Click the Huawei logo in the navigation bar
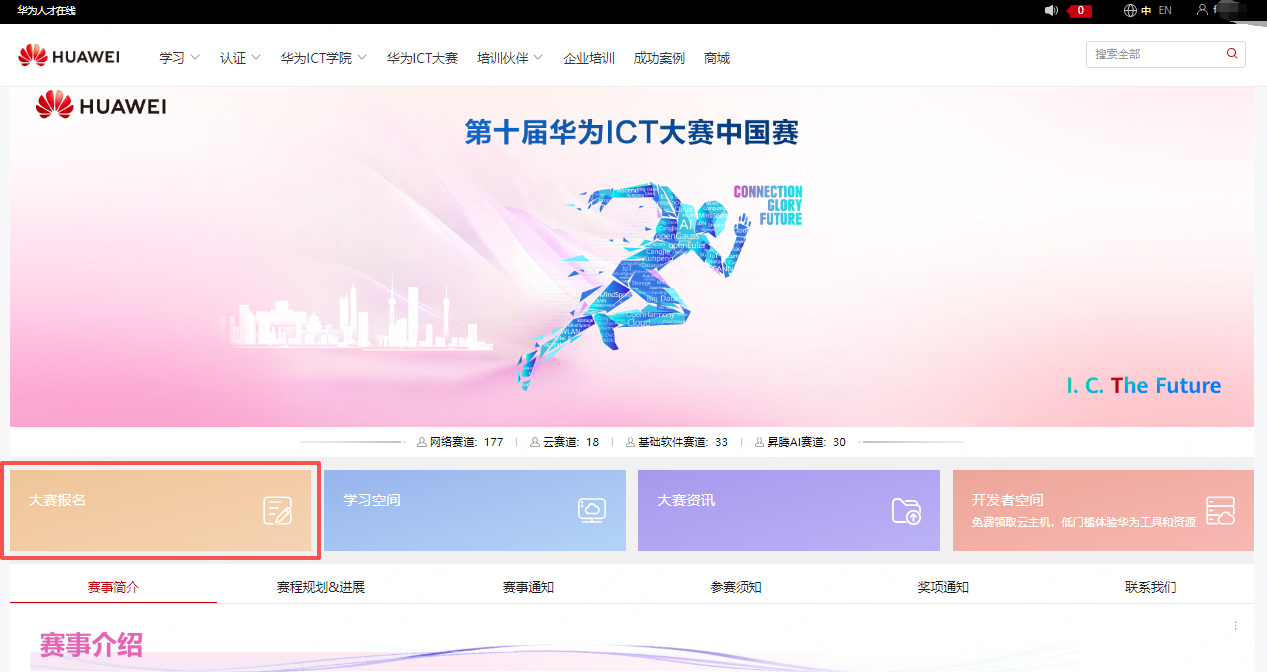1267x672 pixels. tap(68, 56)
